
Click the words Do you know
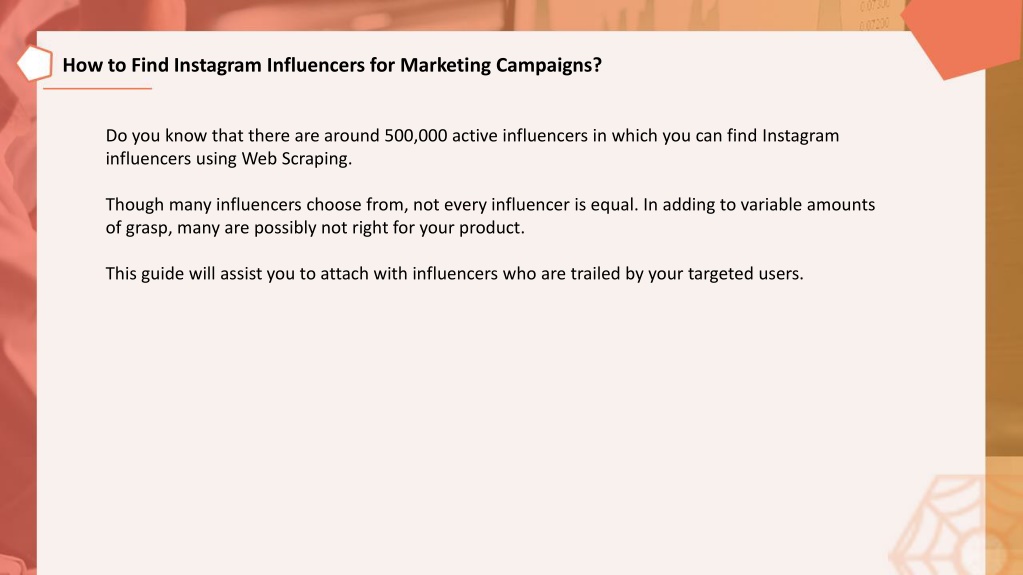156,136
